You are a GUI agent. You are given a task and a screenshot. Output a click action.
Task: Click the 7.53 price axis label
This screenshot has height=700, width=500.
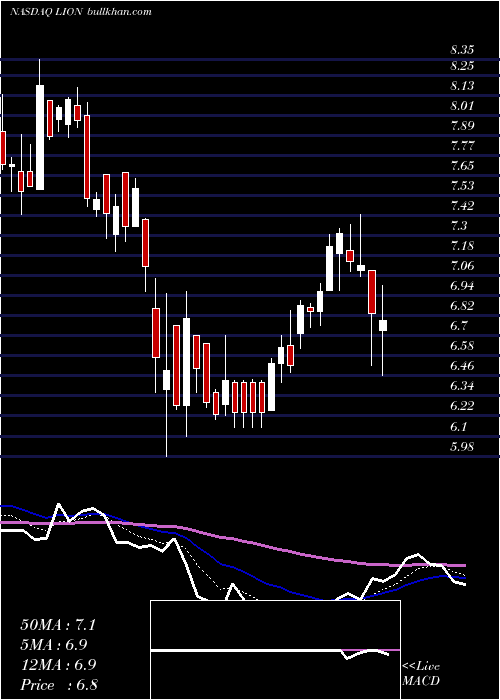pyautogui.click(x=462, y=186)
